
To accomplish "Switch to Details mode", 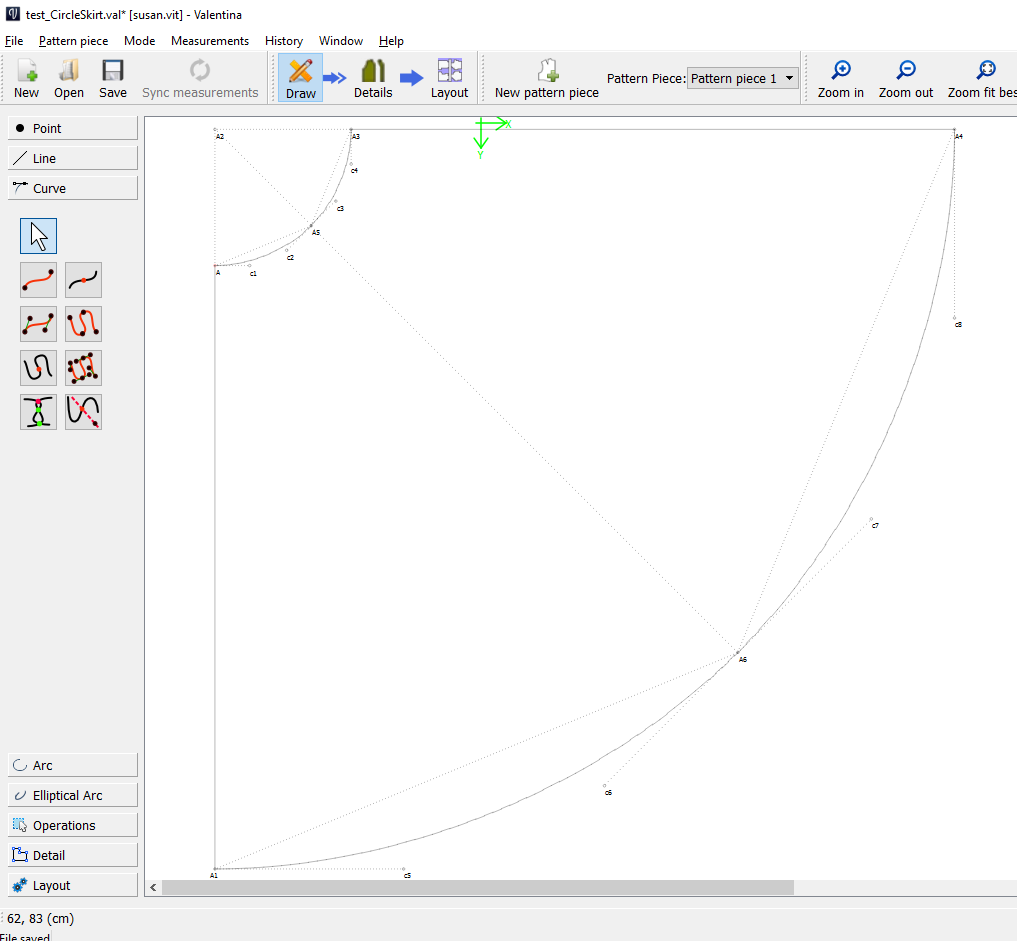I will pyautogui.click(x=373, y=78).
